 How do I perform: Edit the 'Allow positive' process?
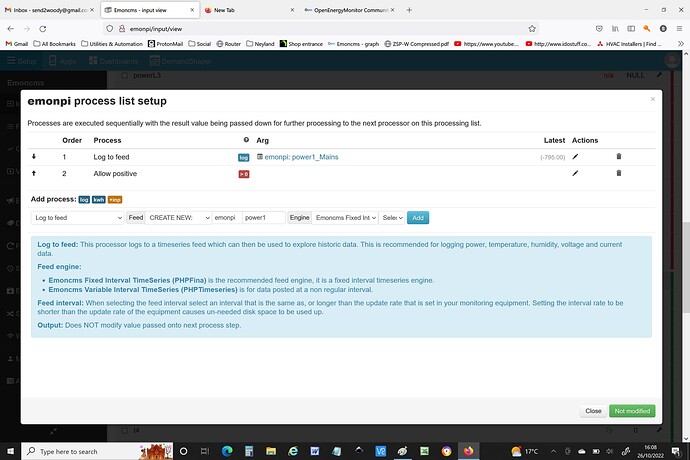[575, 173]
